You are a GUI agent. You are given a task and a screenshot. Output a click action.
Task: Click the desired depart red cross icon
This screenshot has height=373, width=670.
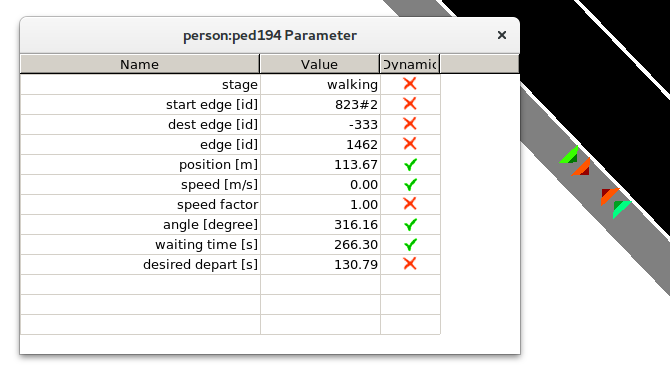[x=410, y=264]
